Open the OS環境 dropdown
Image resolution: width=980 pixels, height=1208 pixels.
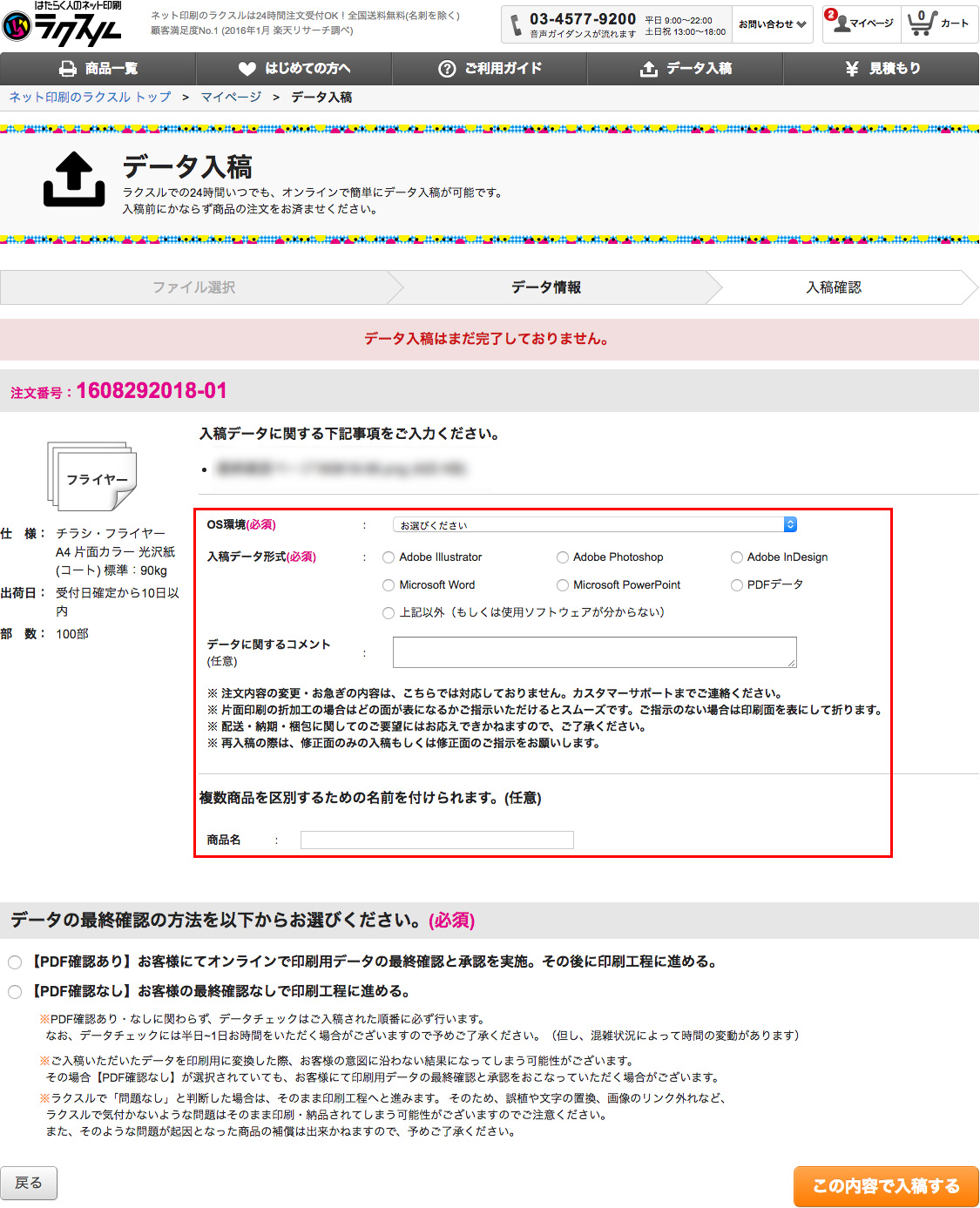click(x=594, y=524)
